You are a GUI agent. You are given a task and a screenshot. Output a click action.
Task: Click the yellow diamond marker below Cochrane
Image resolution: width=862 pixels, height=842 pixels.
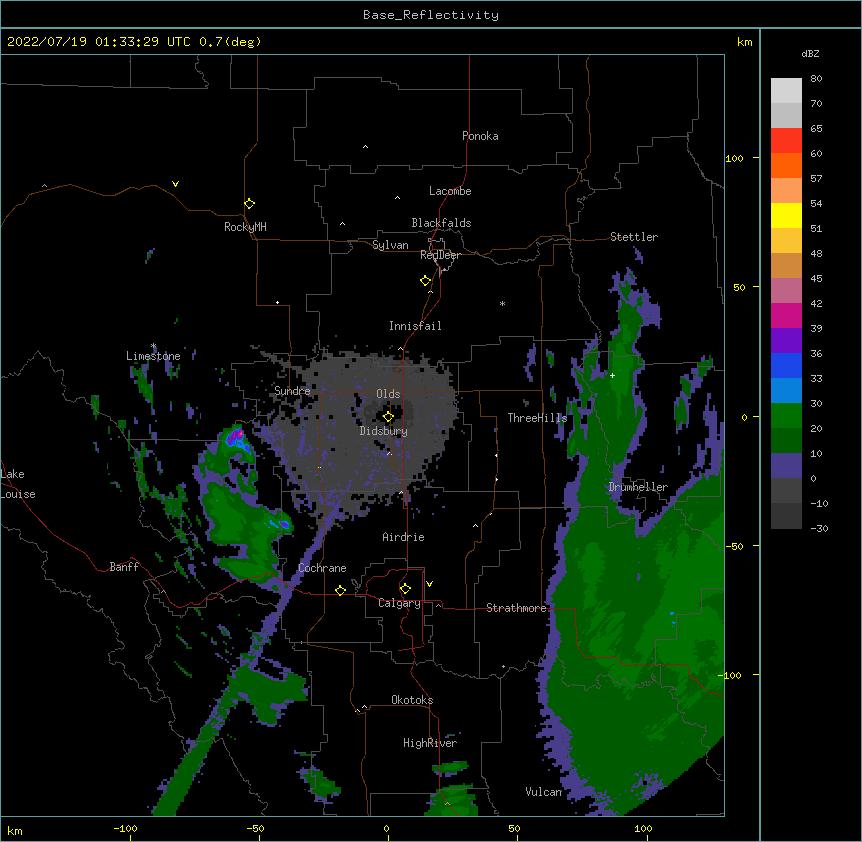coord(340,590)
